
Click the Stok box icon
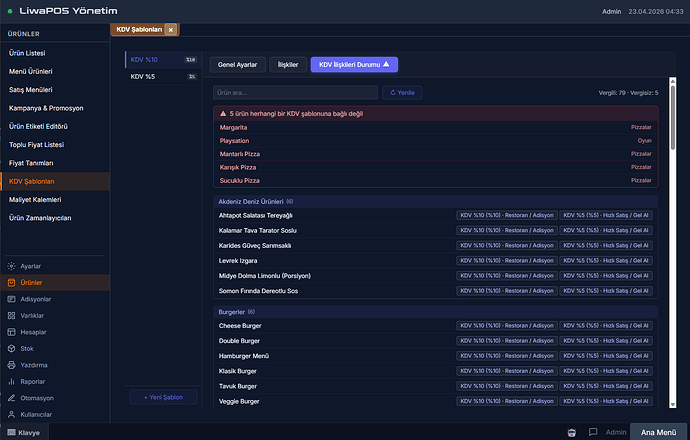(11, 348)
